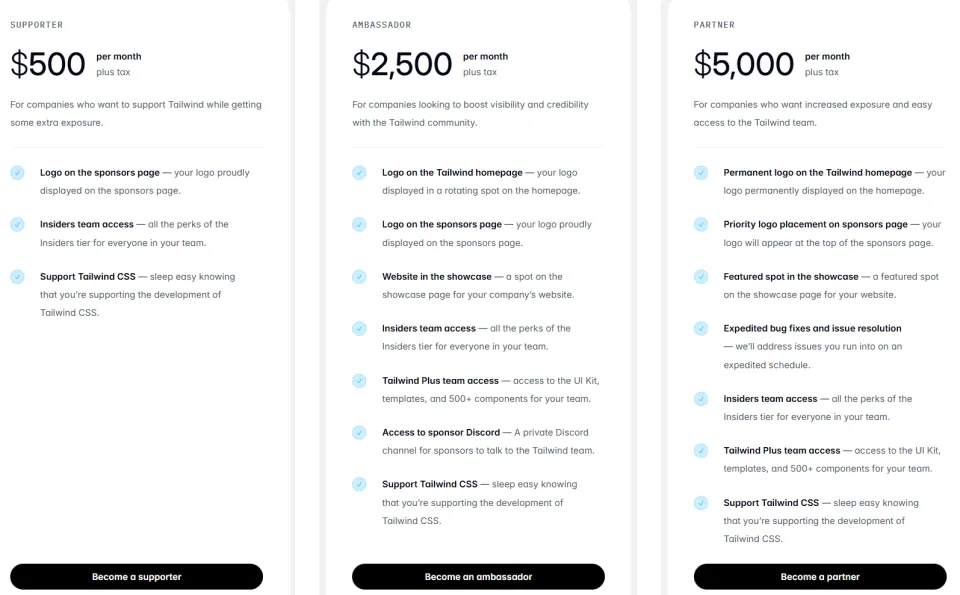Click checkmark beside Partner's Support Tailwind CSS

click(x=701, y=503)
